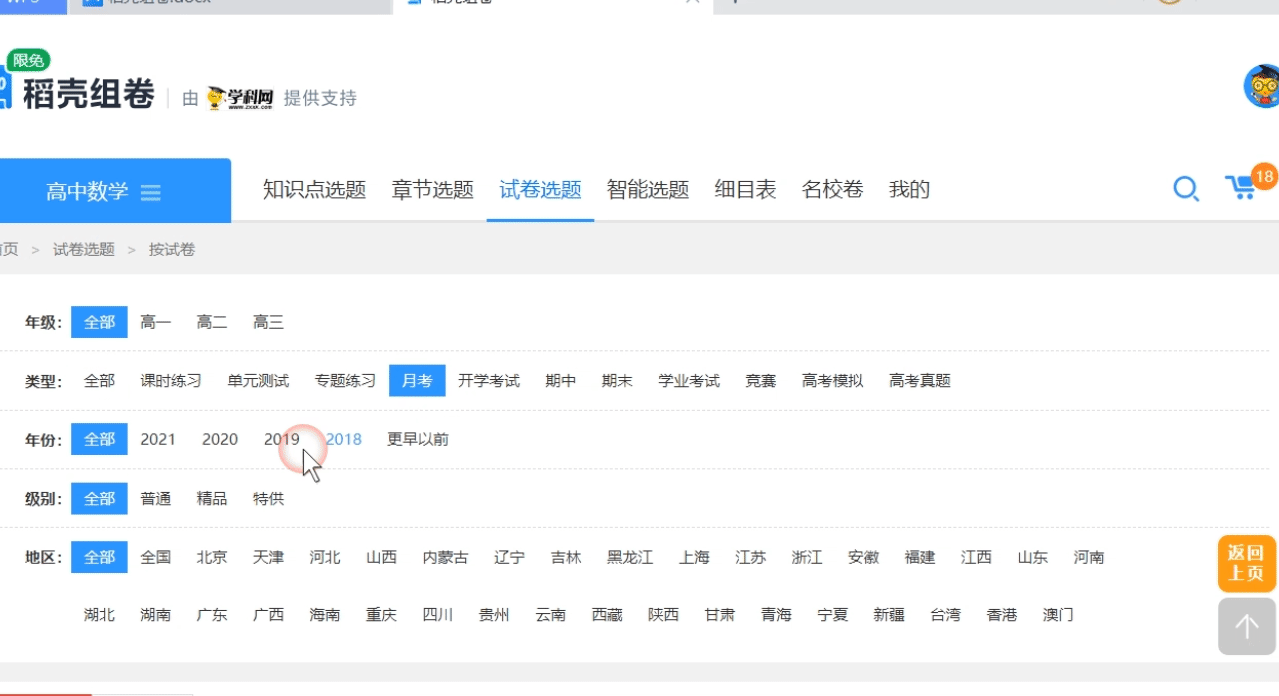This screenshot has height=696, width=1279.
Task: Select 全部 in the 类型 filter
Action: 99,380
